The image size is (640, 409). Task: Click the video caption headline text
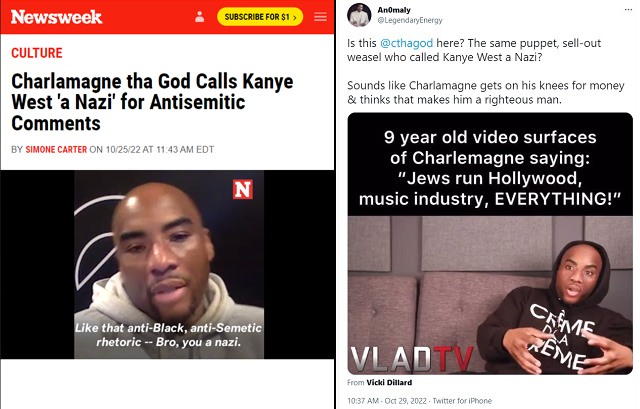point(490,168)
